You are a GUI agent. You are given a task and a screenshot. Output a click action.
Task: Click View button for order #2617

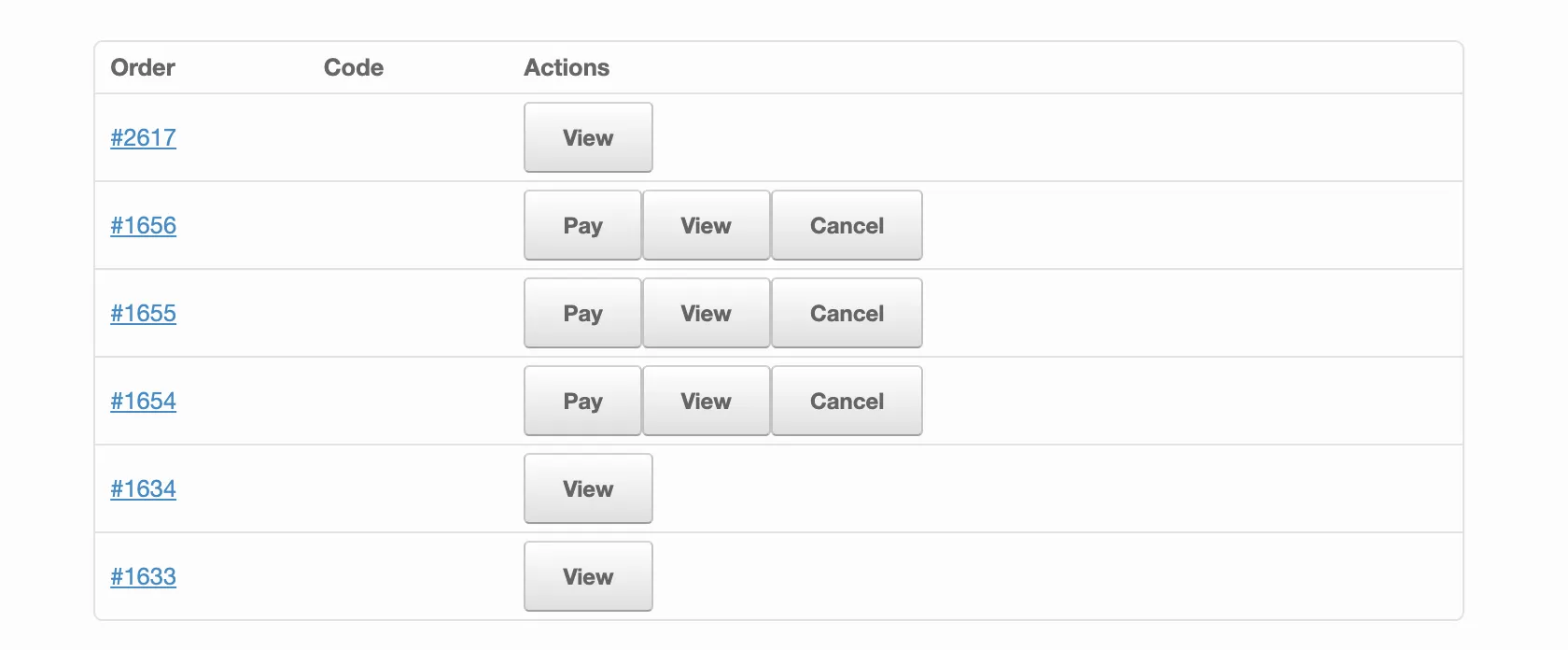coord(588,137)
